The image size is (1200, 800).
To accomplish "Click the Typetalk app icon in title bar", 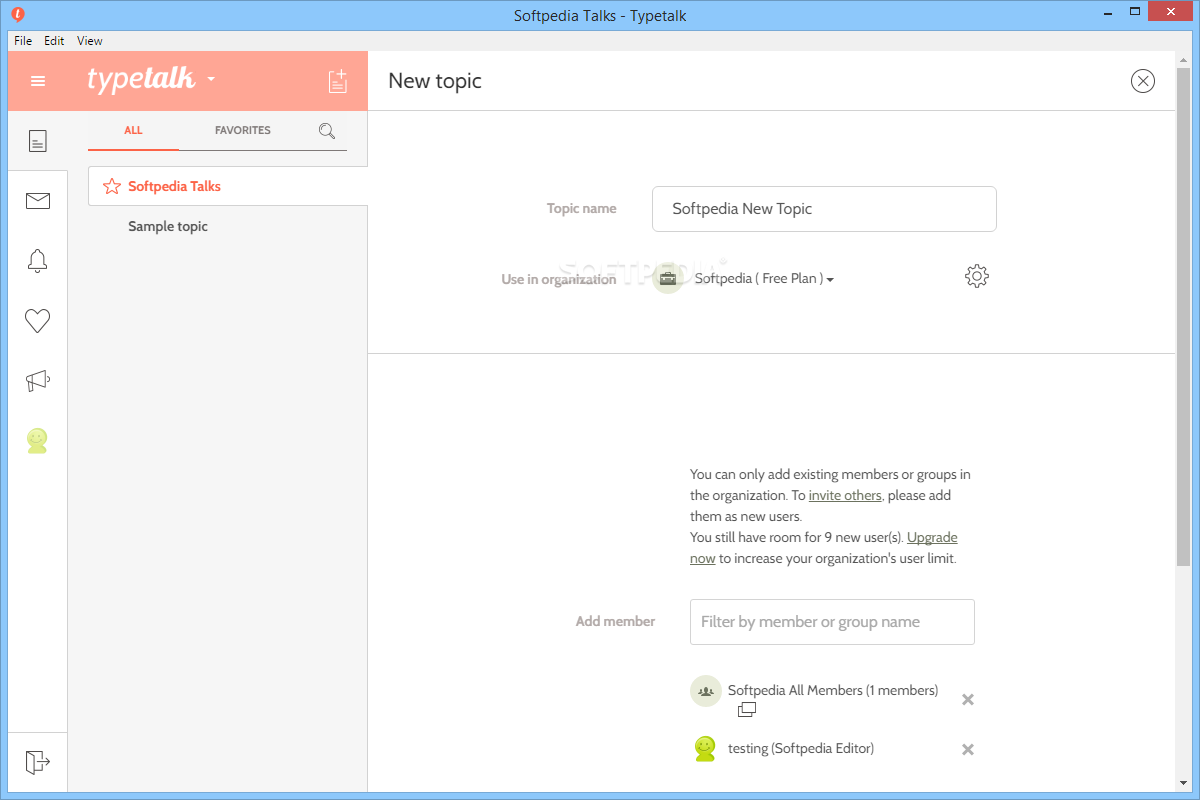I will 19,15.
